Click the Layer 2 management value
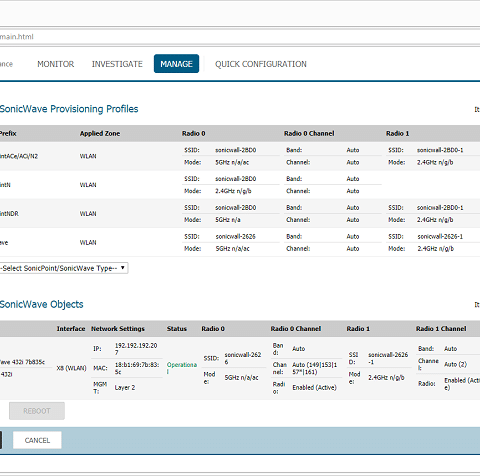Viewport: 480px width, 476px height. click(x=125, y=387)
